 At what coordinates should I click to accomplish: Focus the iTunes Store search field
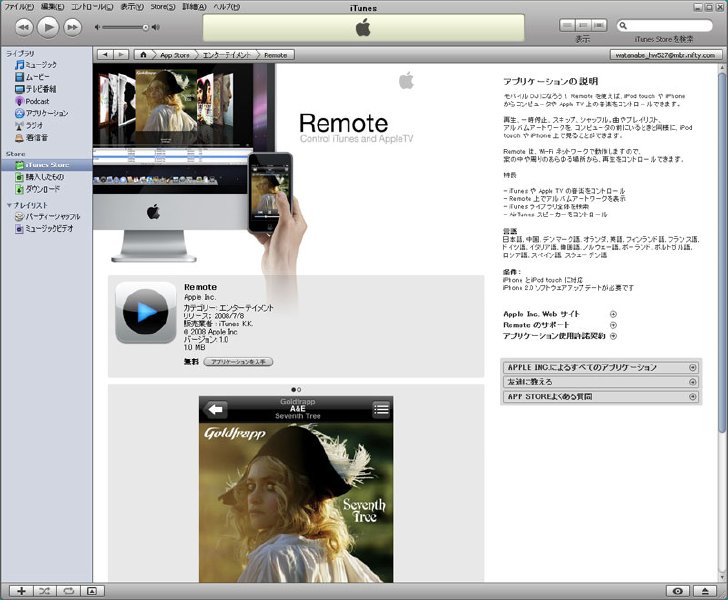coord(664,26)
